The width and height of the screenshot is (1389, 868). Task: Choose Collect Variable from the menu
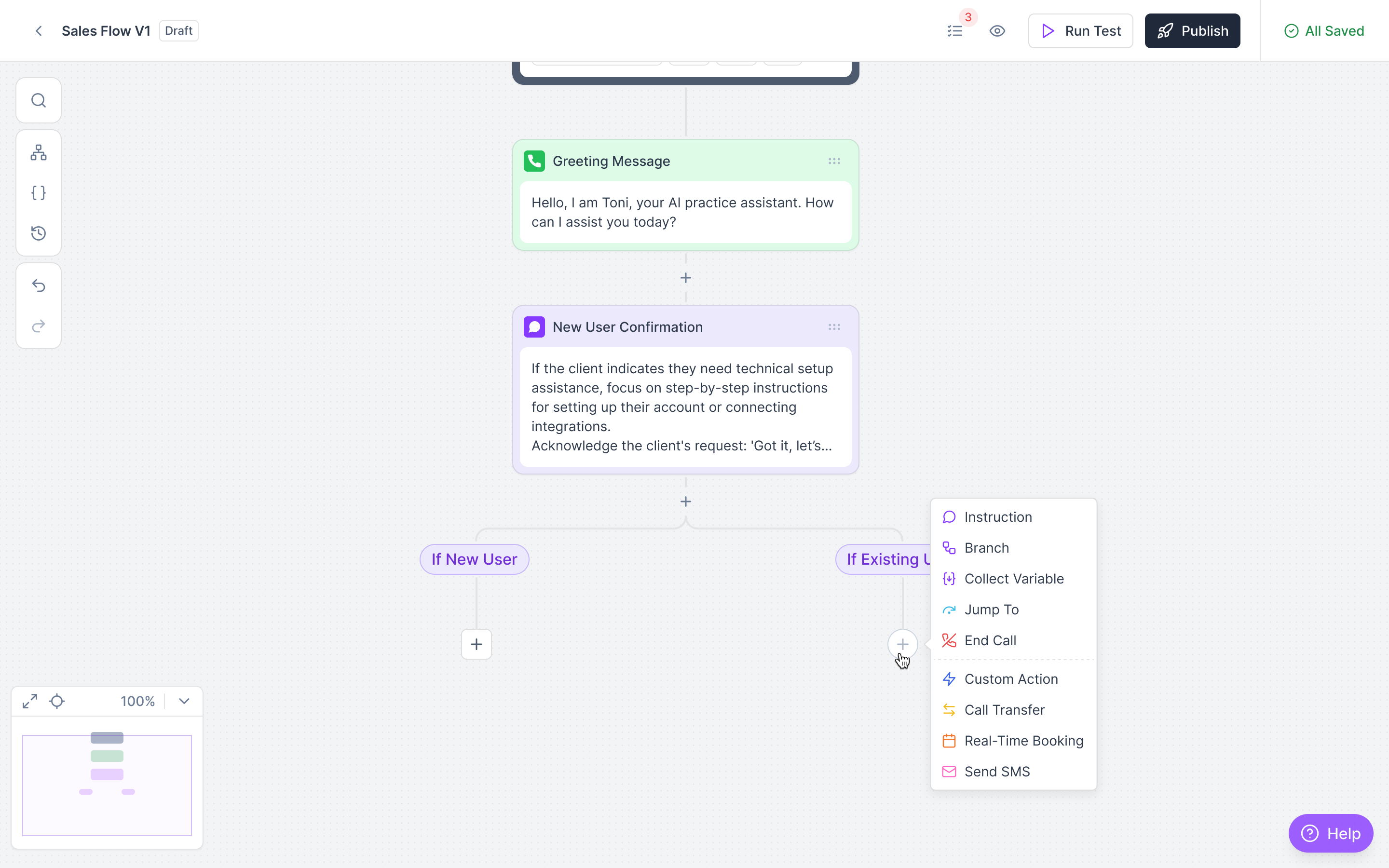pyautogui.click(x=1014, y=579)
